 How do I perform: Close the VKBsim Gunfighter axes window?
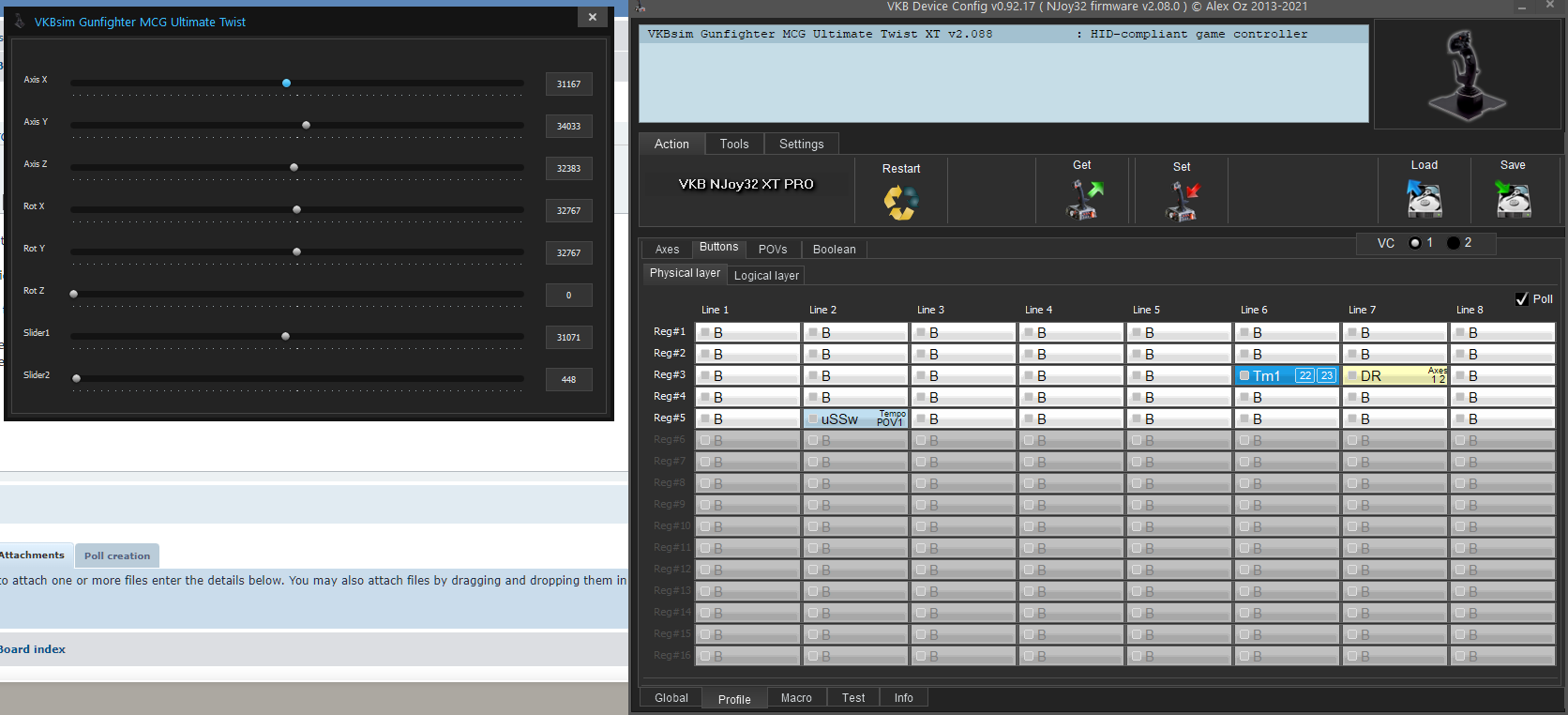click(x=592, y=17)
